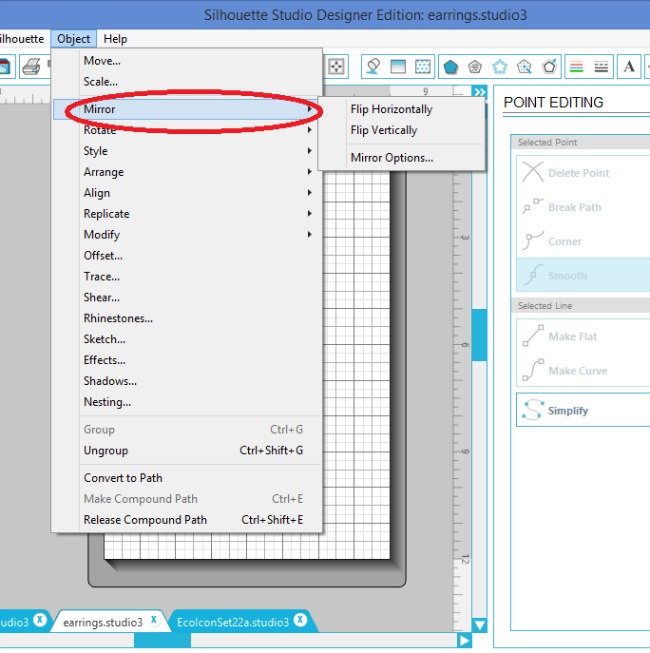This screenshot has width=650, height=653.
Task: Click the scroll right arrow
Action: tap(464, 639)
